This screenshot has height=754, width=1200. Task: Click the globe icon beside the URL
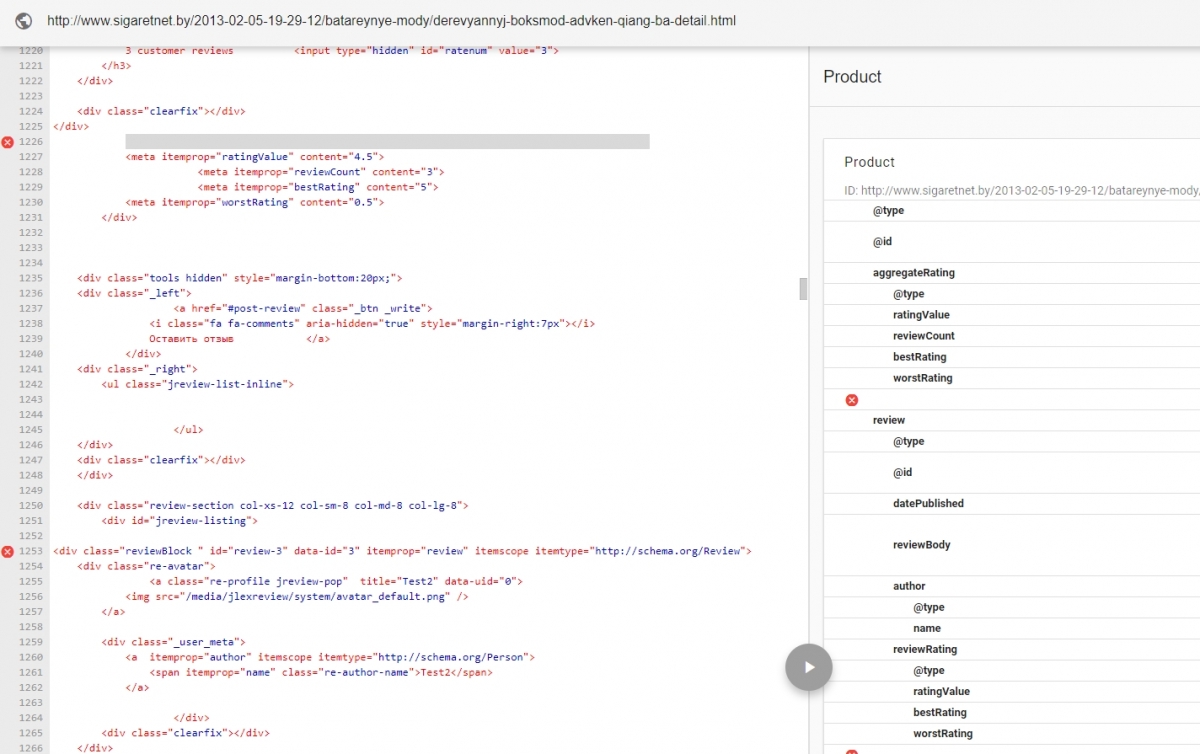[x=23, y=20]
